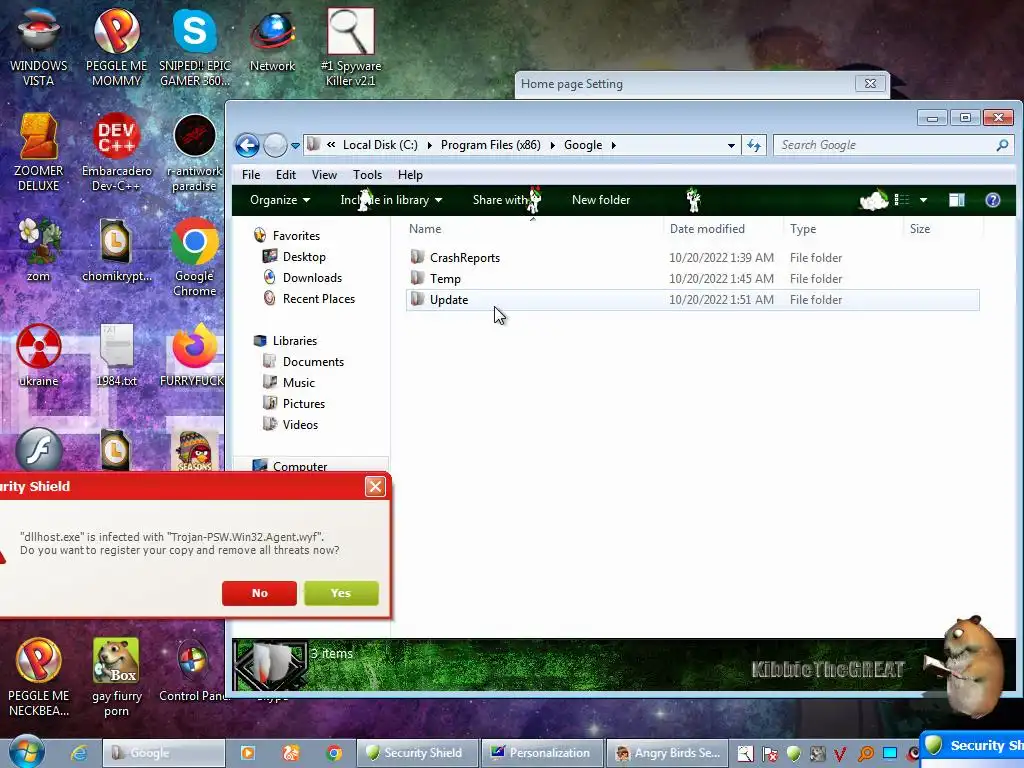
Task: Select the chomikrypt desktop icon
Action: (116, 250)
